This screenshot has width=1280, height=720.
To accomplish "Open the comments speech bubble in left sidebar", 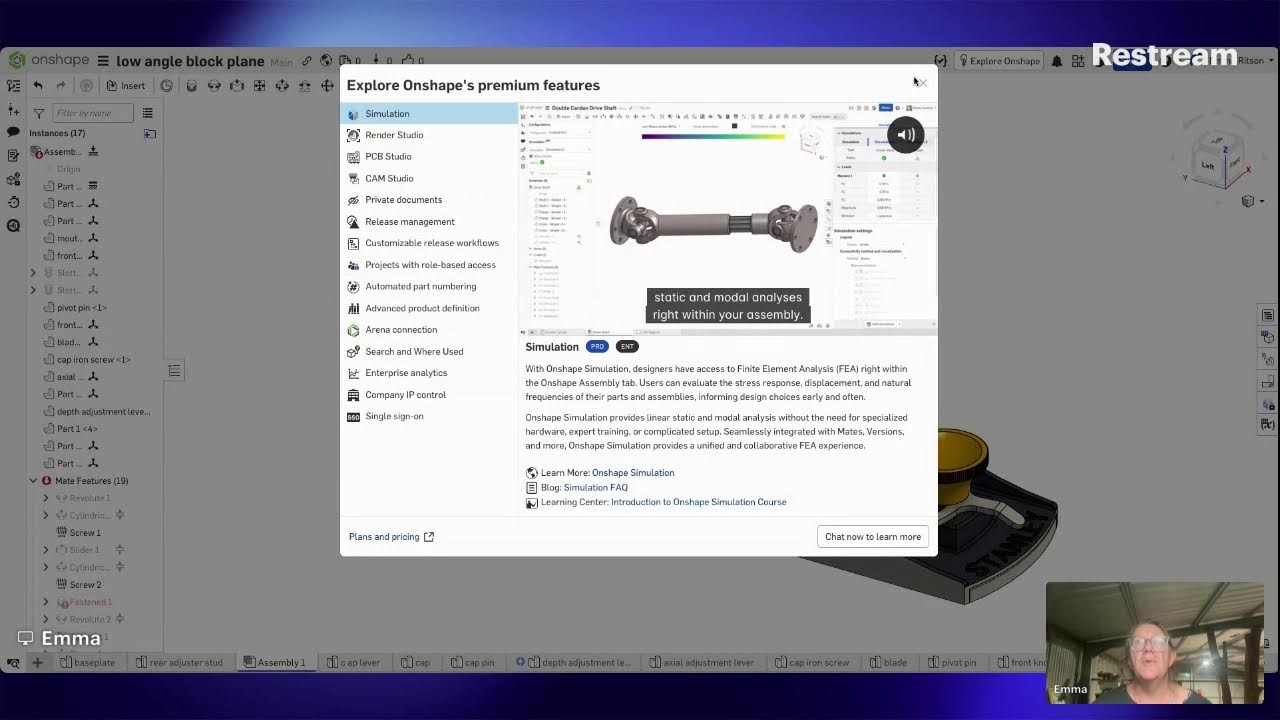I will pos(13,132).
